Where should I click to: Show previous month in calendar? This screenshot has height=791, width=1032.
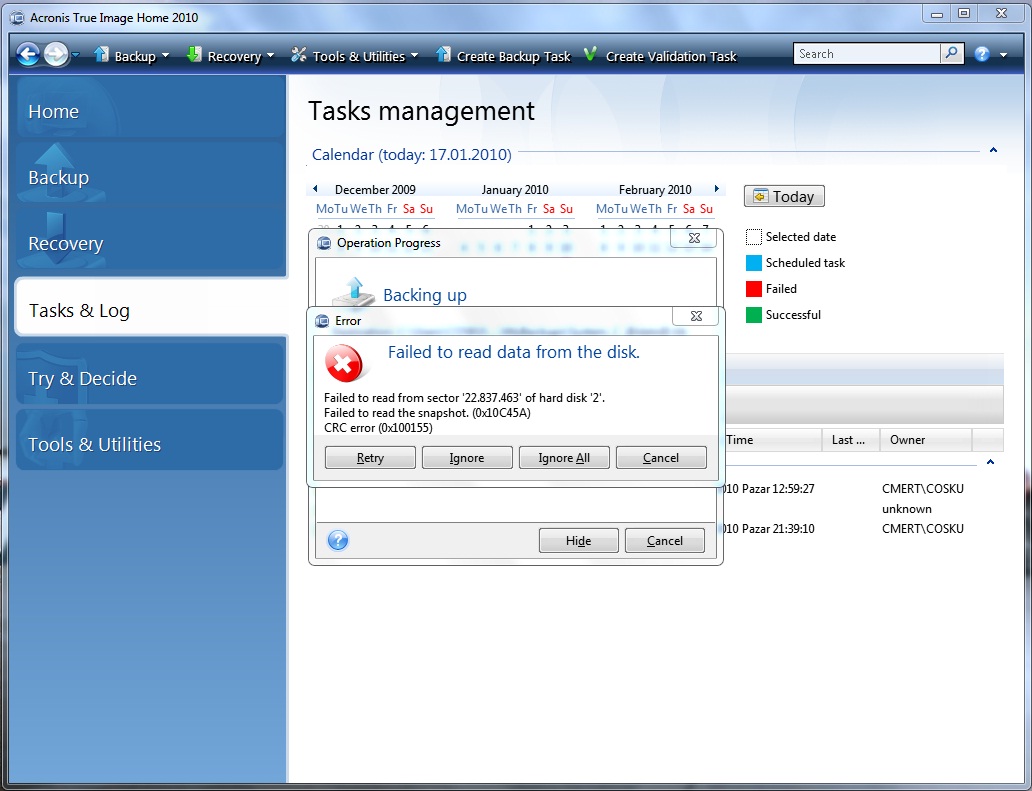pos(315,189)
